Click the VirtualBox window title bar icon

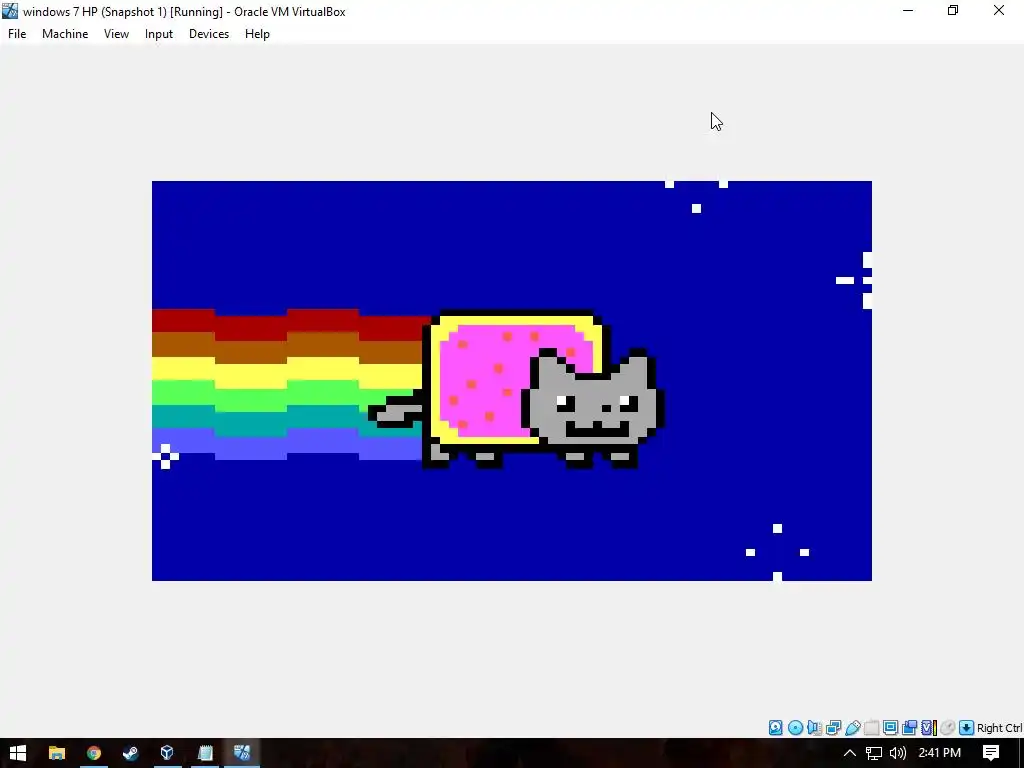coord(10,11)
